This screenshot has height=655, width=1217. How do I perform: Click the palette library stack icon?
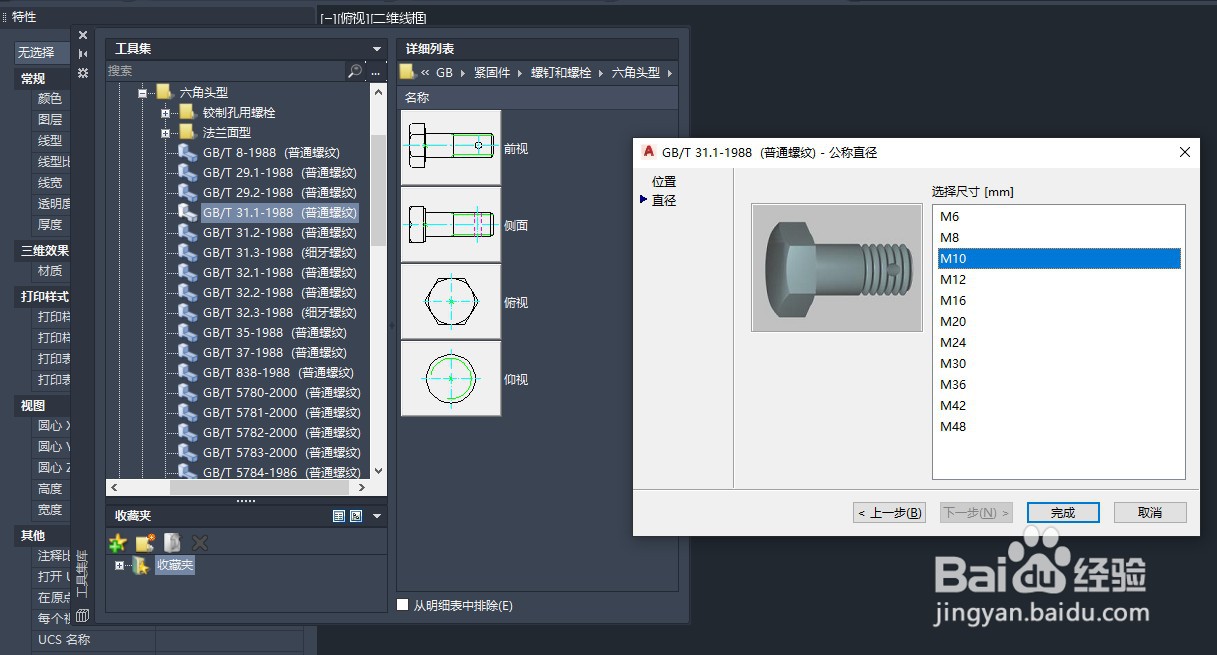click(x=83, y=616)
